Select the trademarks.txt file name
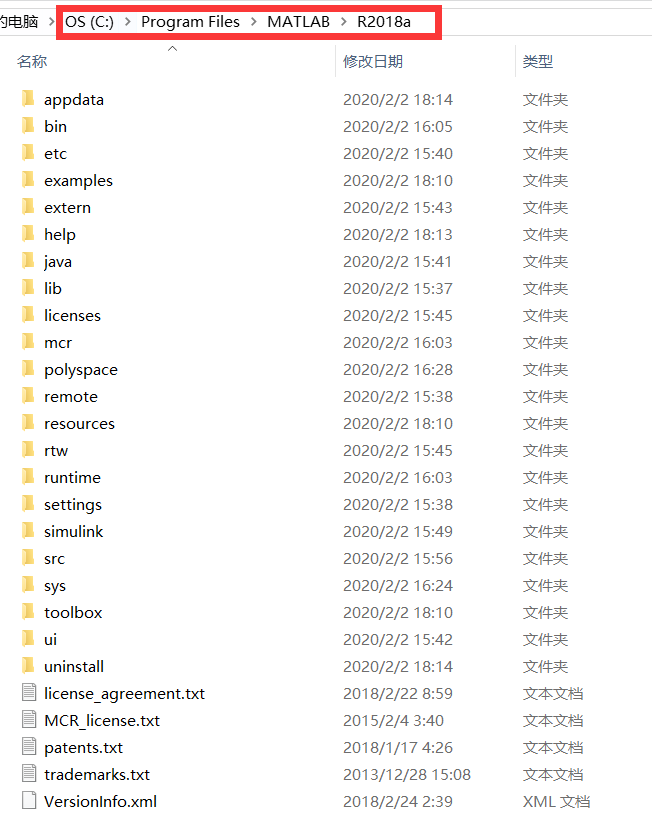 point(97,774)
